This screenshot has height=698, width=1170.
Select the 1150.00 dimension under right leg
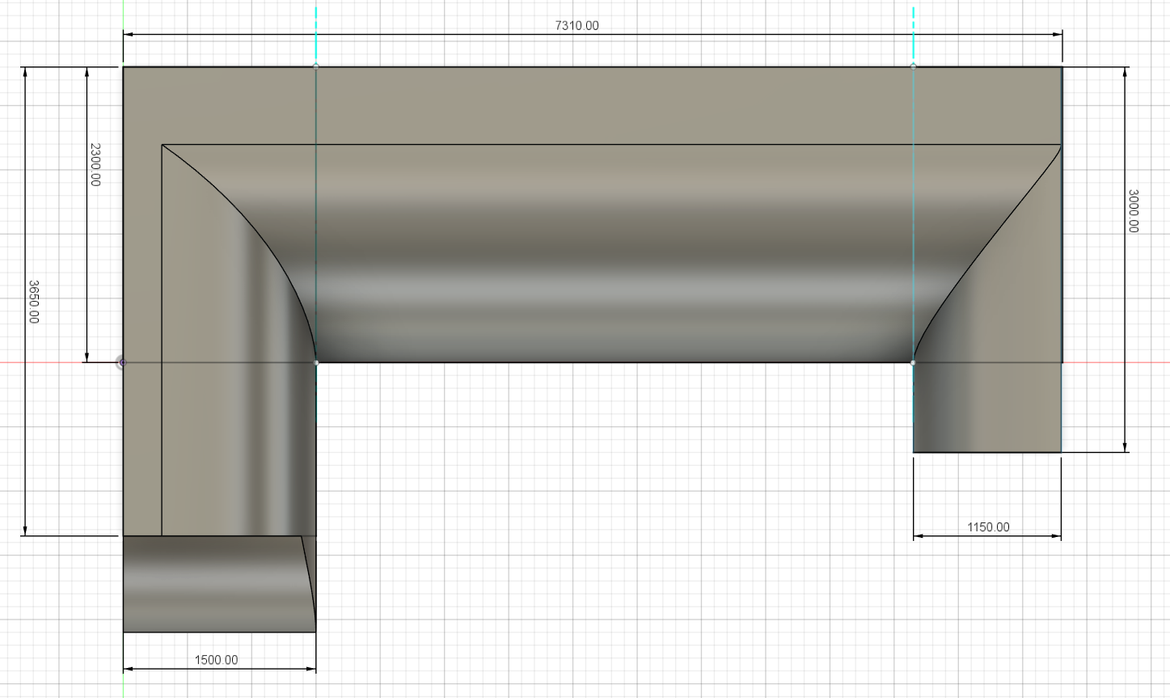(988, 525)
